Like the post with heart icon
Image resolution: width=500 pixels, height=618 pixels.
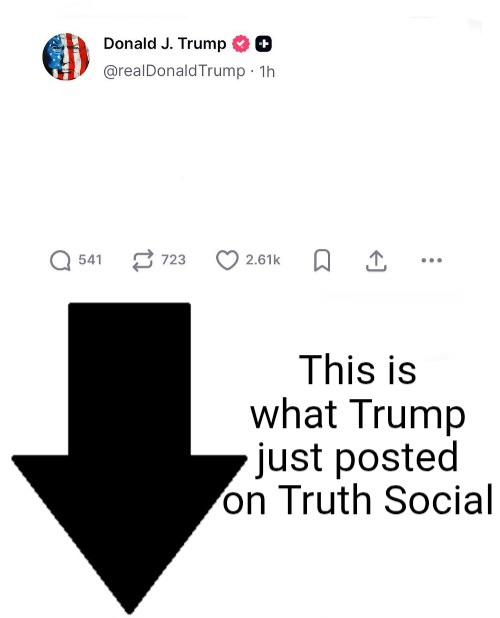[x=227, y=261]
